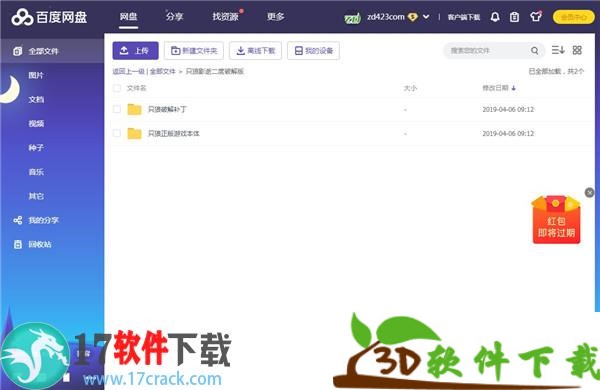Select 种子 in the sidebar
Screen dimensions: 600x390
click(x=36, y=147)
